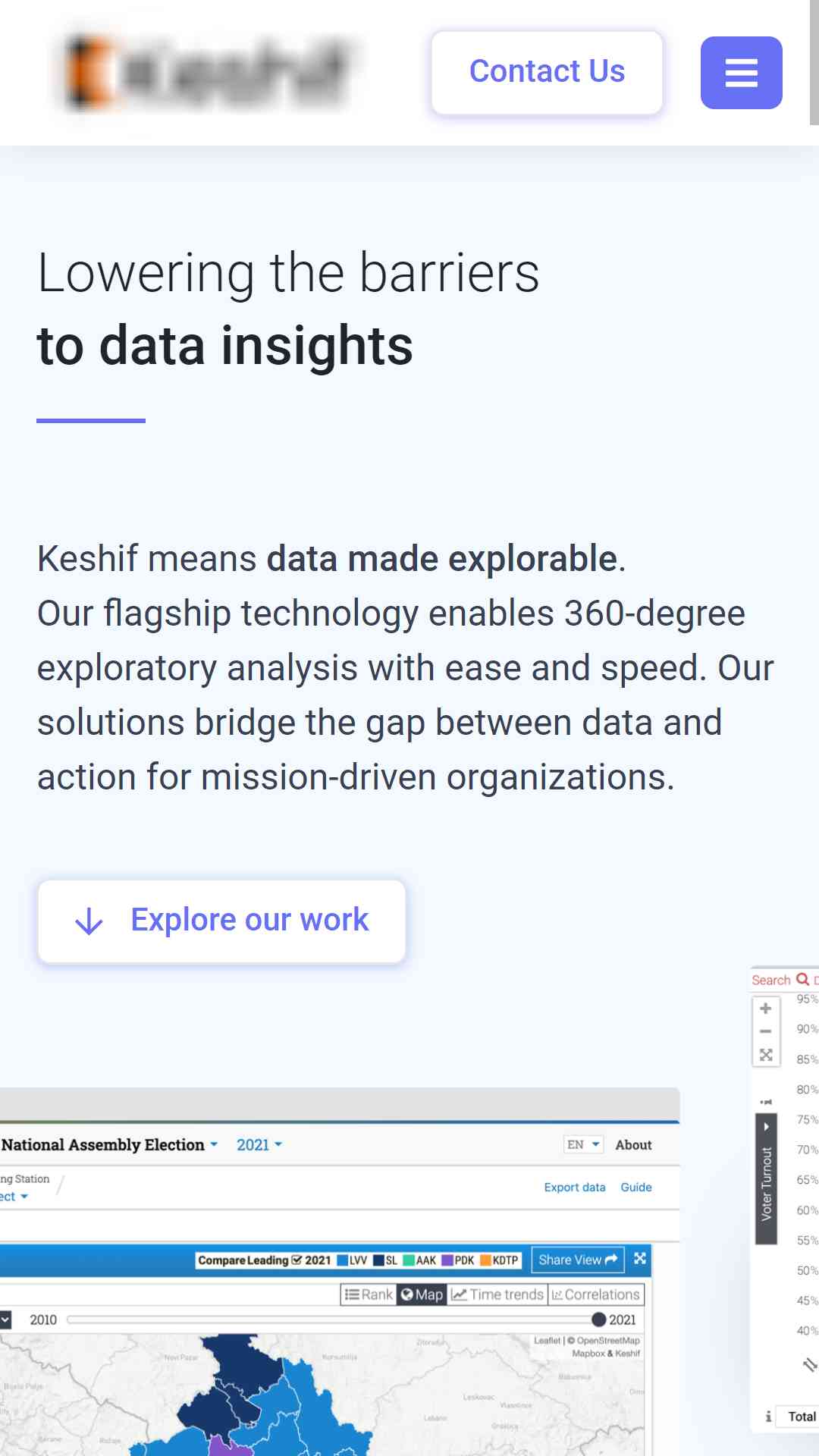819x1456 pixels.
Task: Open the 2021 year dropdown
Action: [x=259, y=1145]
